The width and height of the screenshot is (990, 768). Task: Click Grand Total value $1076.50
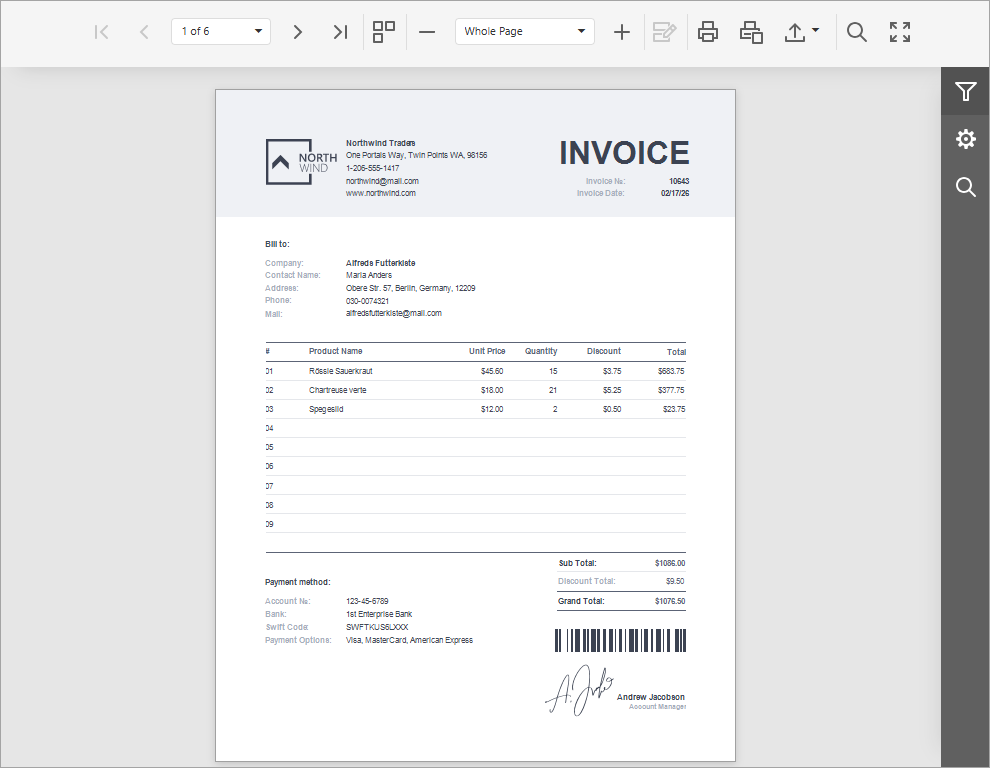click(670, 601)
